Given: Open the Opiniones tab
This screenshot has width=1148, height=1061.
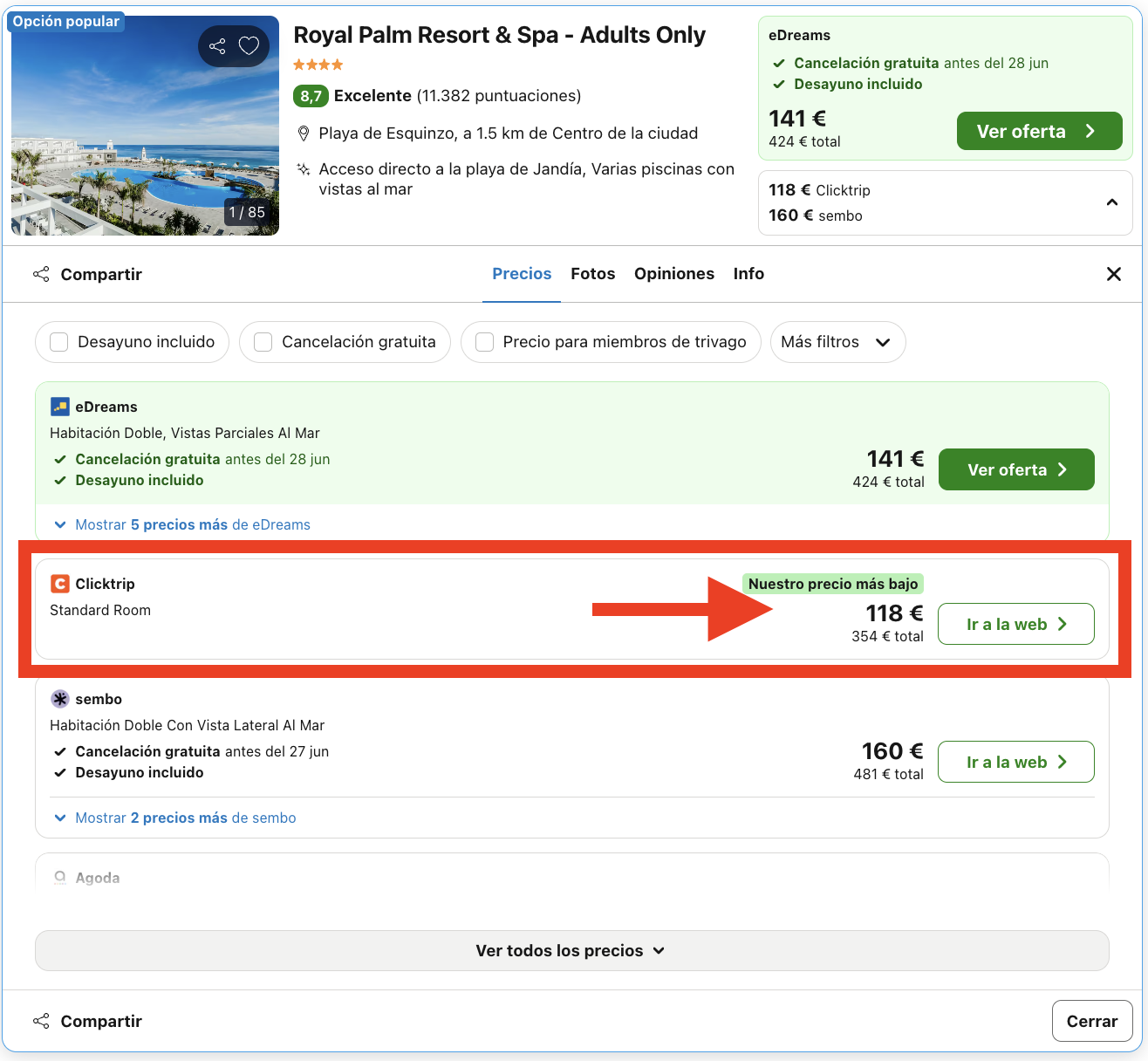Looking at the screenshot, I should click(674, 274).
